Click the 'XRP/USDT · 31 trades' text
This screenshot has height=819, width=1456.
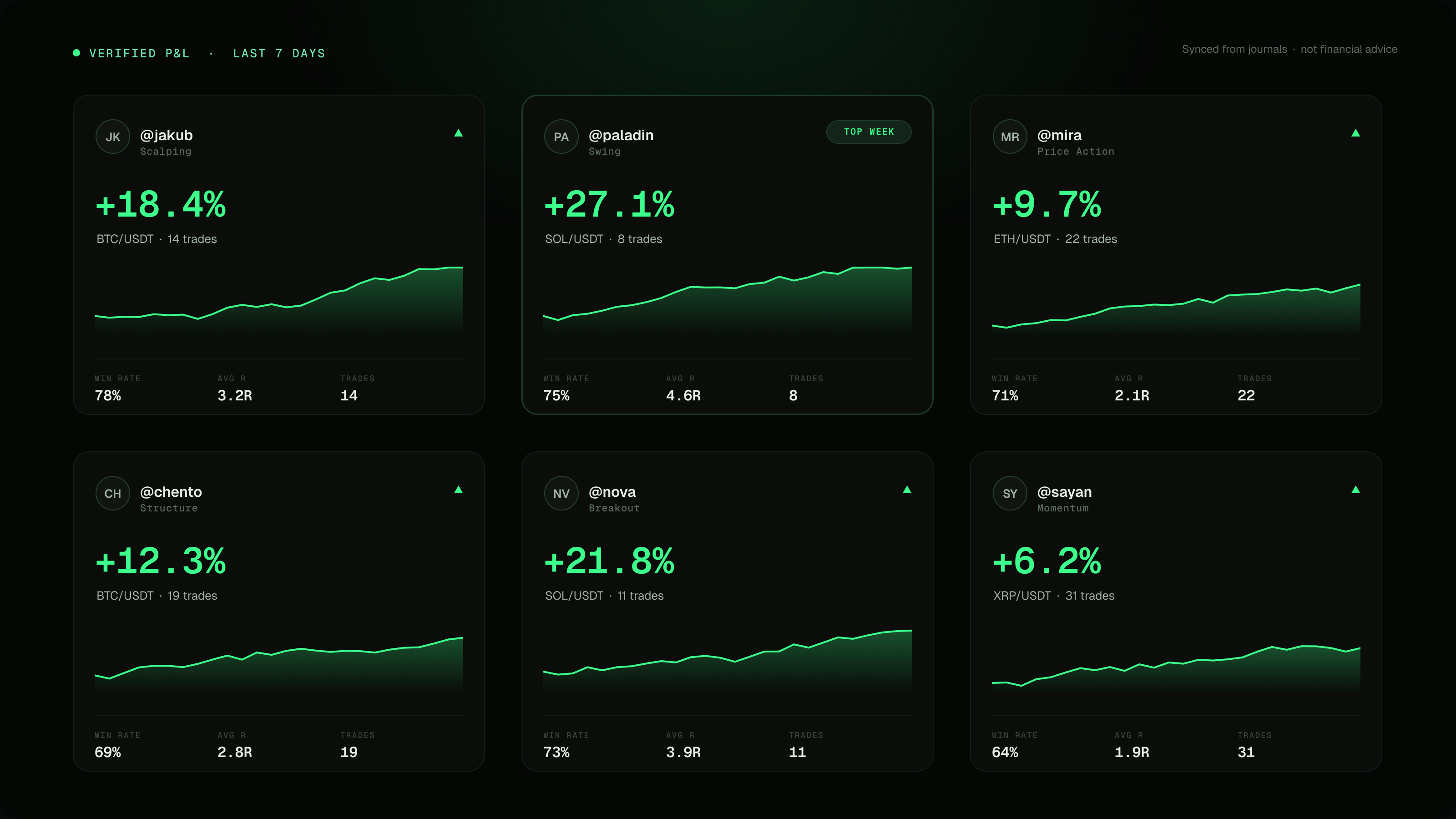click(x=1054, y=596)
